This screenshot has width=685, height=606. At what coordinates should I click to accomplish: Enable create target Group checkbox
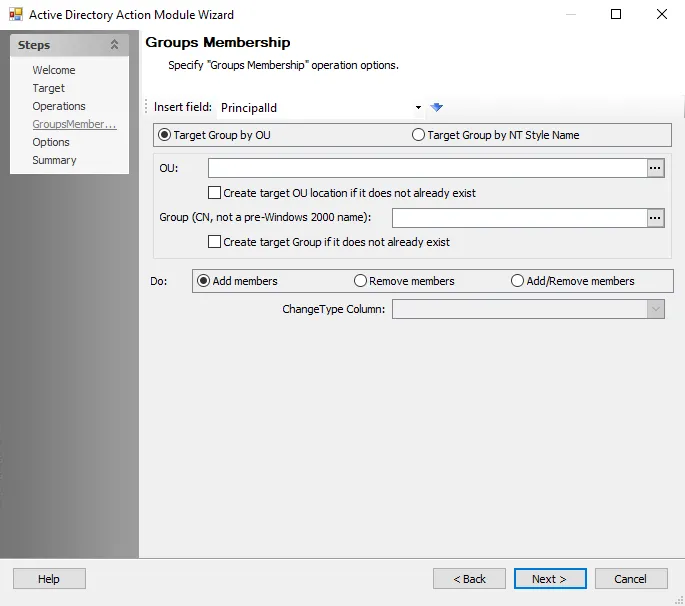(214, 242)
